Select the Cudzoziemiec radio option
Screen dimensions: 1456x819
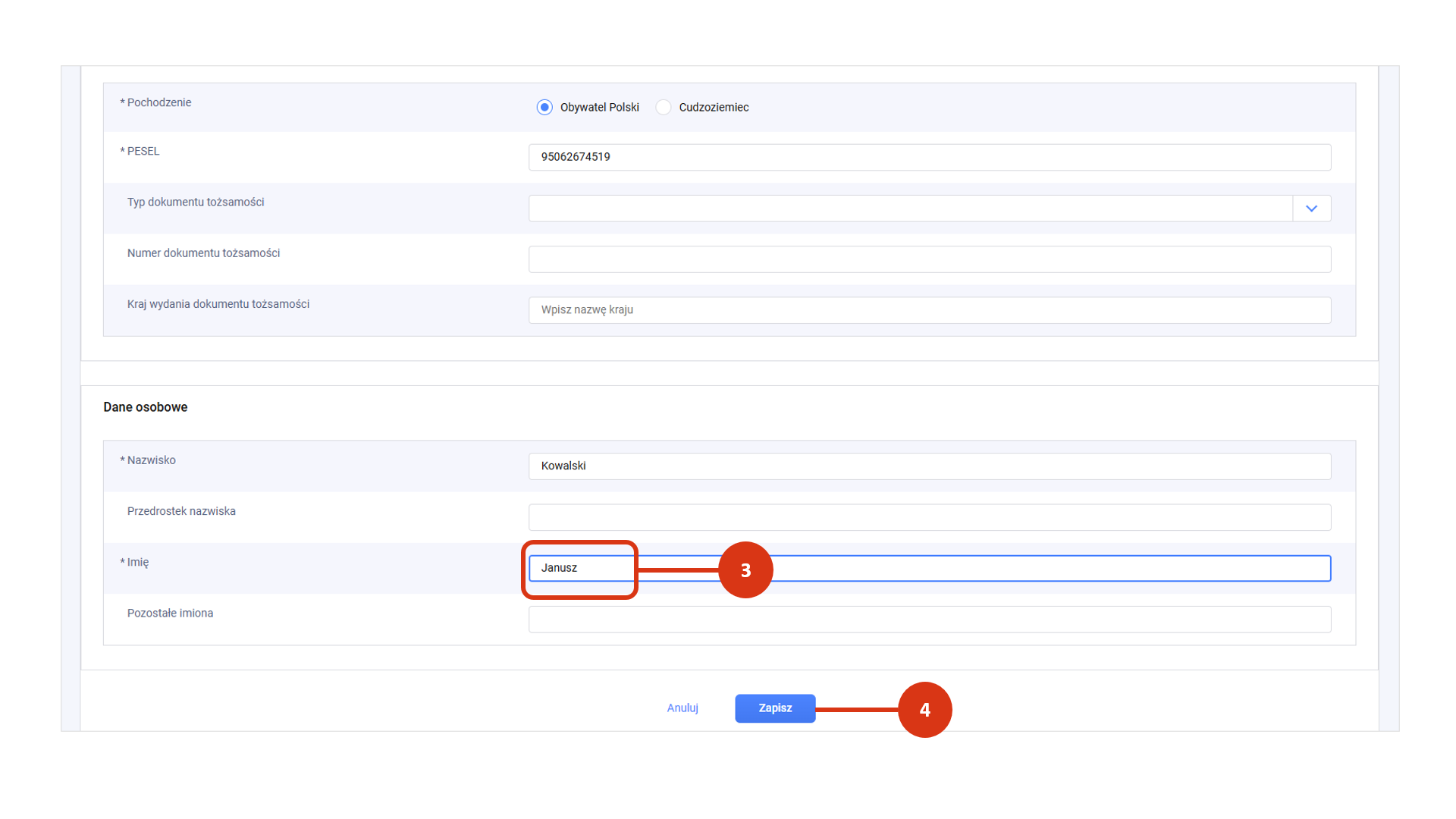(664, 107)
